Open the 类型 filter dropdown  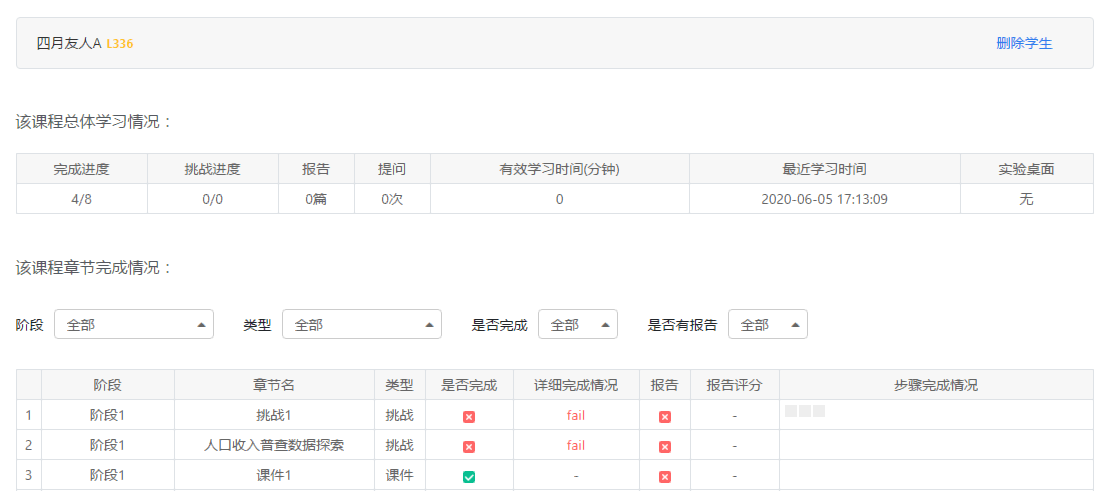point(361,325)
